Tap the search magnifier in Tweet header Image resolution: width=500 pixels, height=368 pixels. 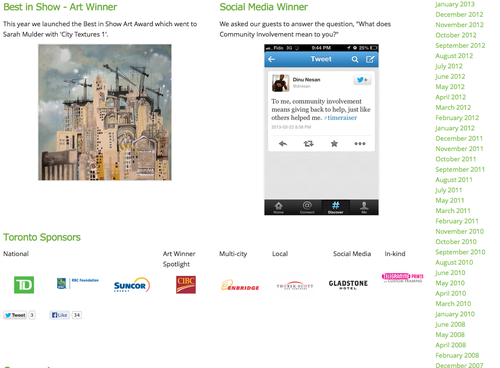355,59
